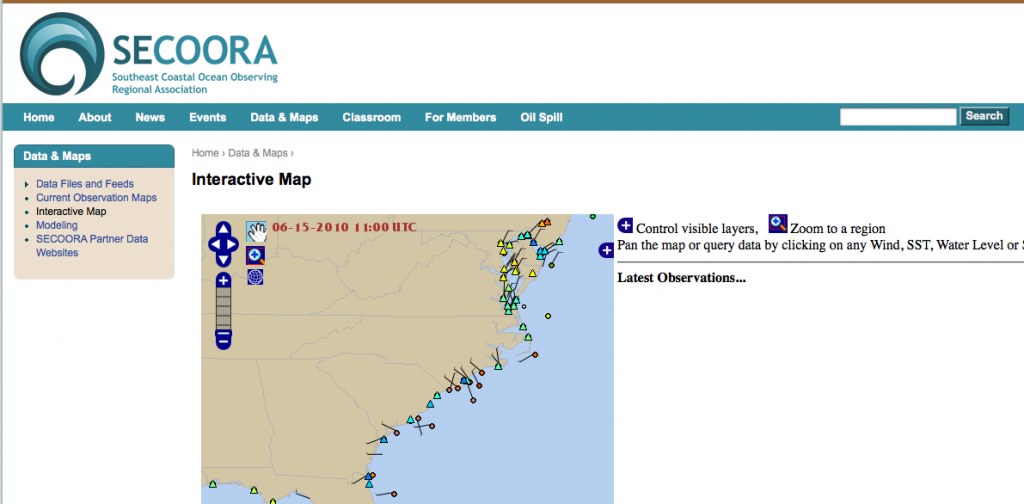Click the SECOORA swirl logo
The height and width of the screenshot is (504, 1024).
[x=62, y=54]
